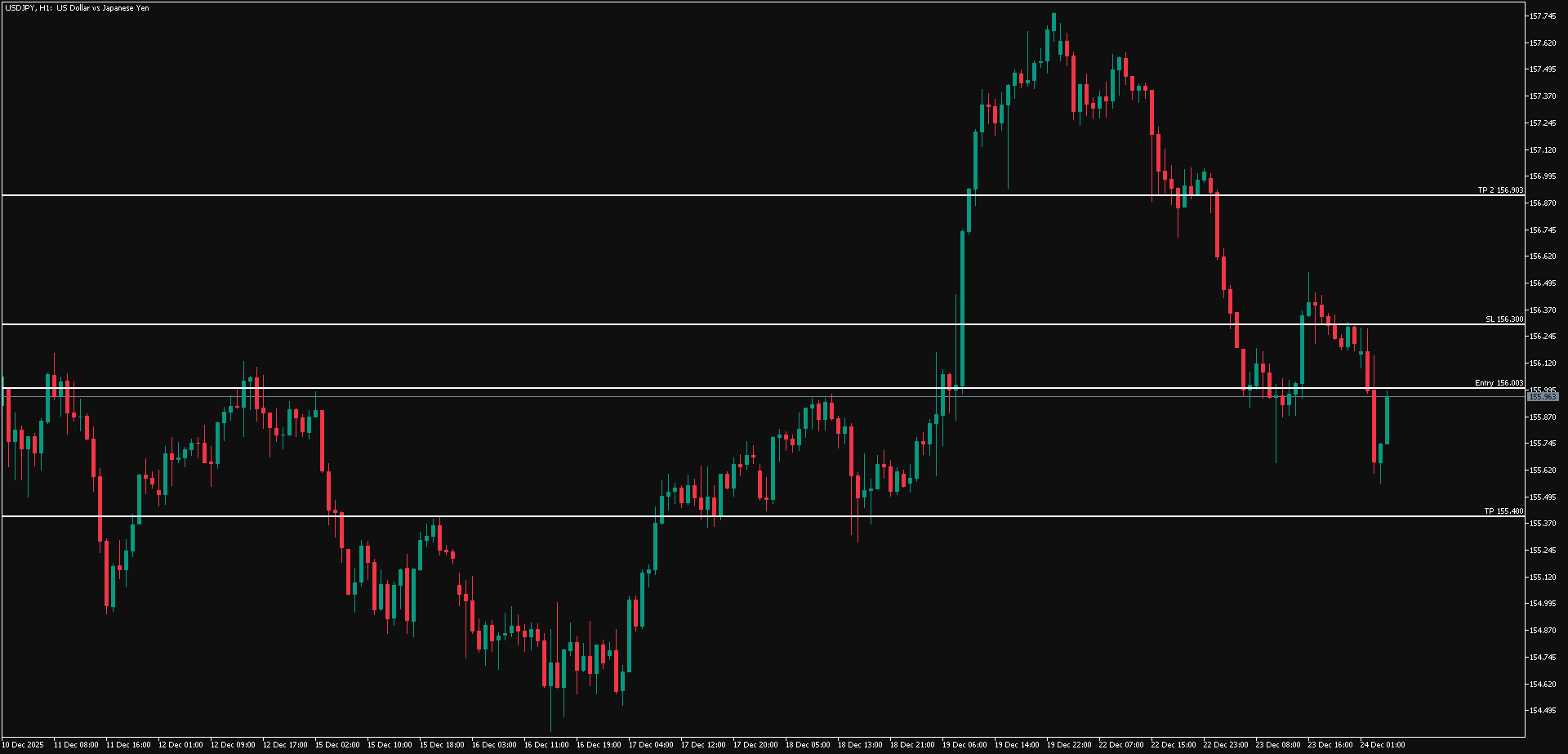Click the 154.495 price scale label
This screenshot has height=754, width=1568.
[1542, 711]
